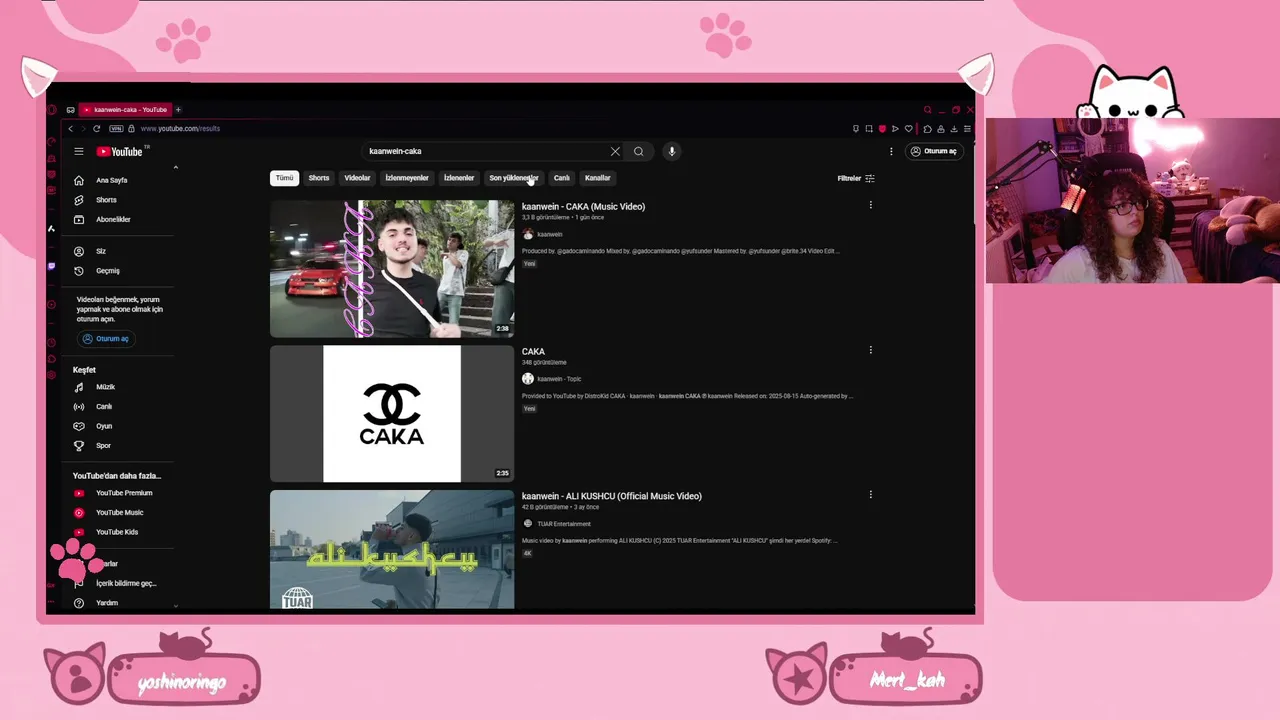Select the Shorts filter chip

[x=319, y=178]
